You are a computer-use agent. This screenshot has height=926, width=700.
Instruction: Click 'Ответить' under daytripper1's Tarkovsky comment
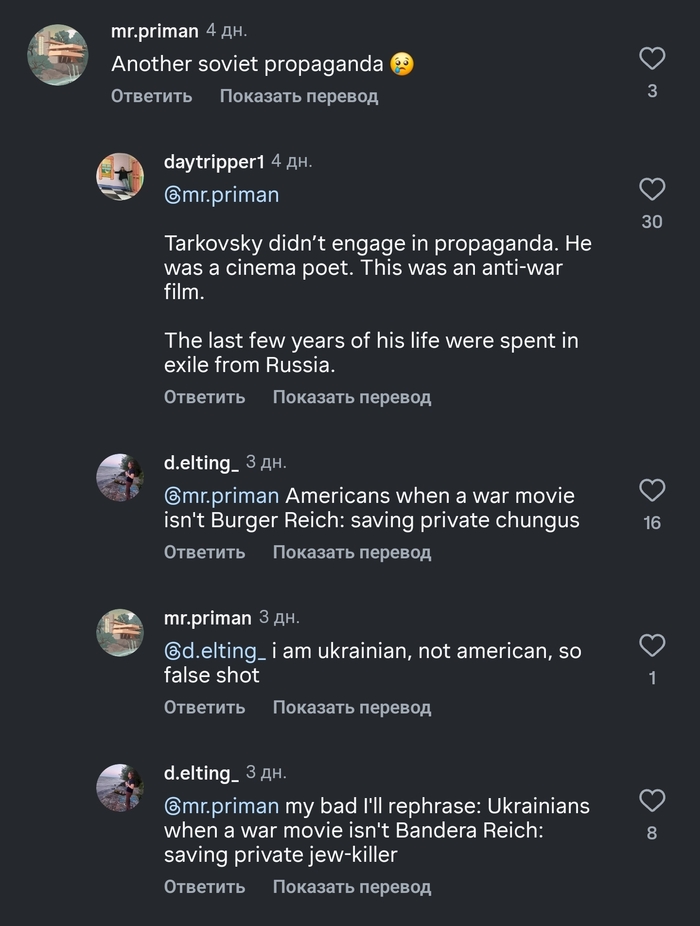pyautogui.click(x=204, y=397)
